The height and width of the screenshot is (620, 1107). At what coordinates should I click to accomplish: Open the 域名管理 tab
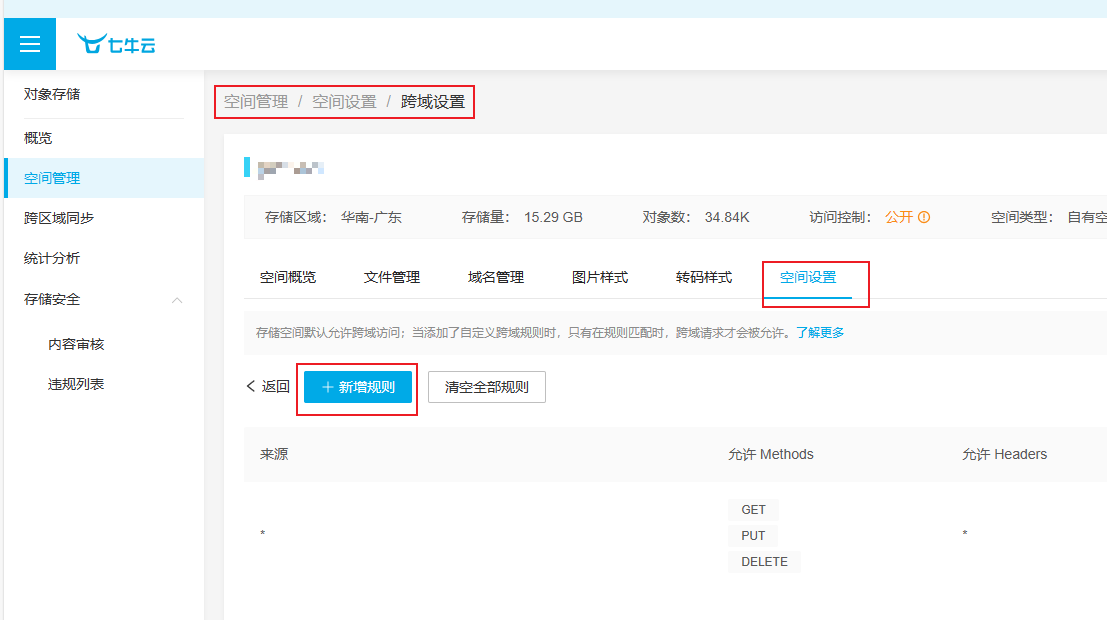click(x=496, y=277)
